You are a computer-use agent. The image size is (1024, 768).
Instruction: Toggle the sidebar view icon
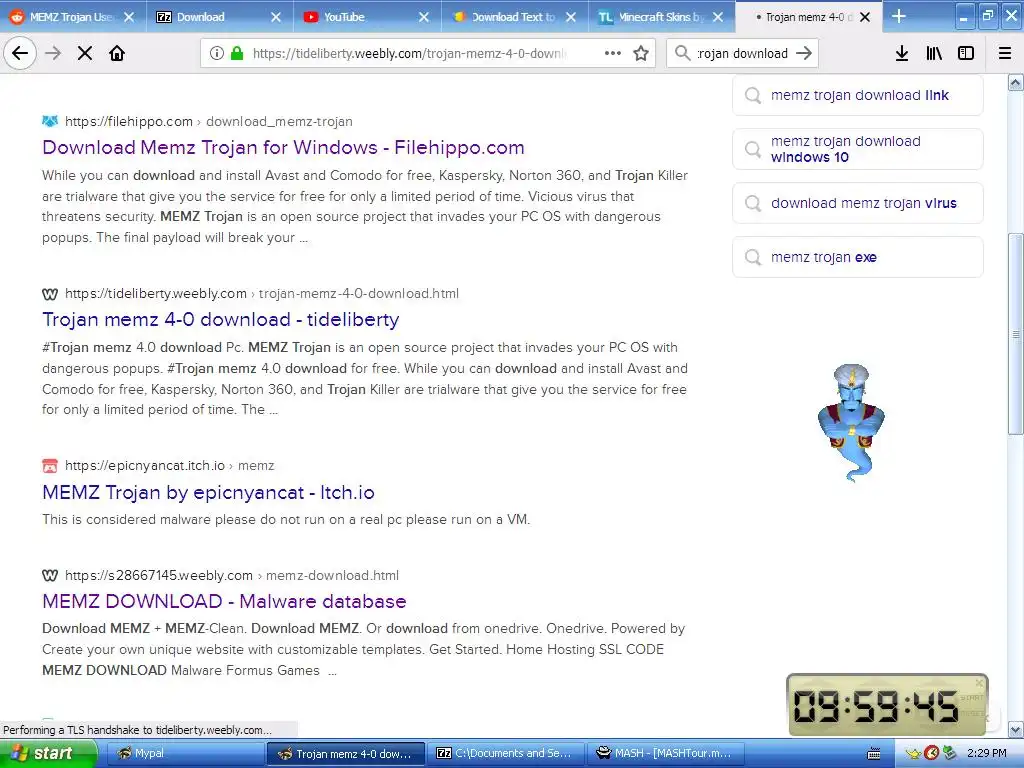pos(966,53)
